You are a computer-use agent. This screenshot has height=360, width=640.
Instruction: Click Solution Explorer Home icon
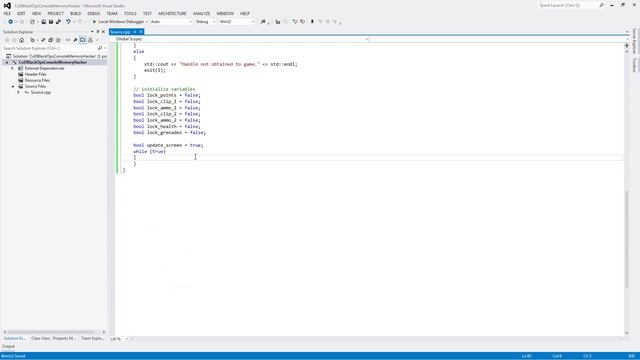tap(22, 40)
